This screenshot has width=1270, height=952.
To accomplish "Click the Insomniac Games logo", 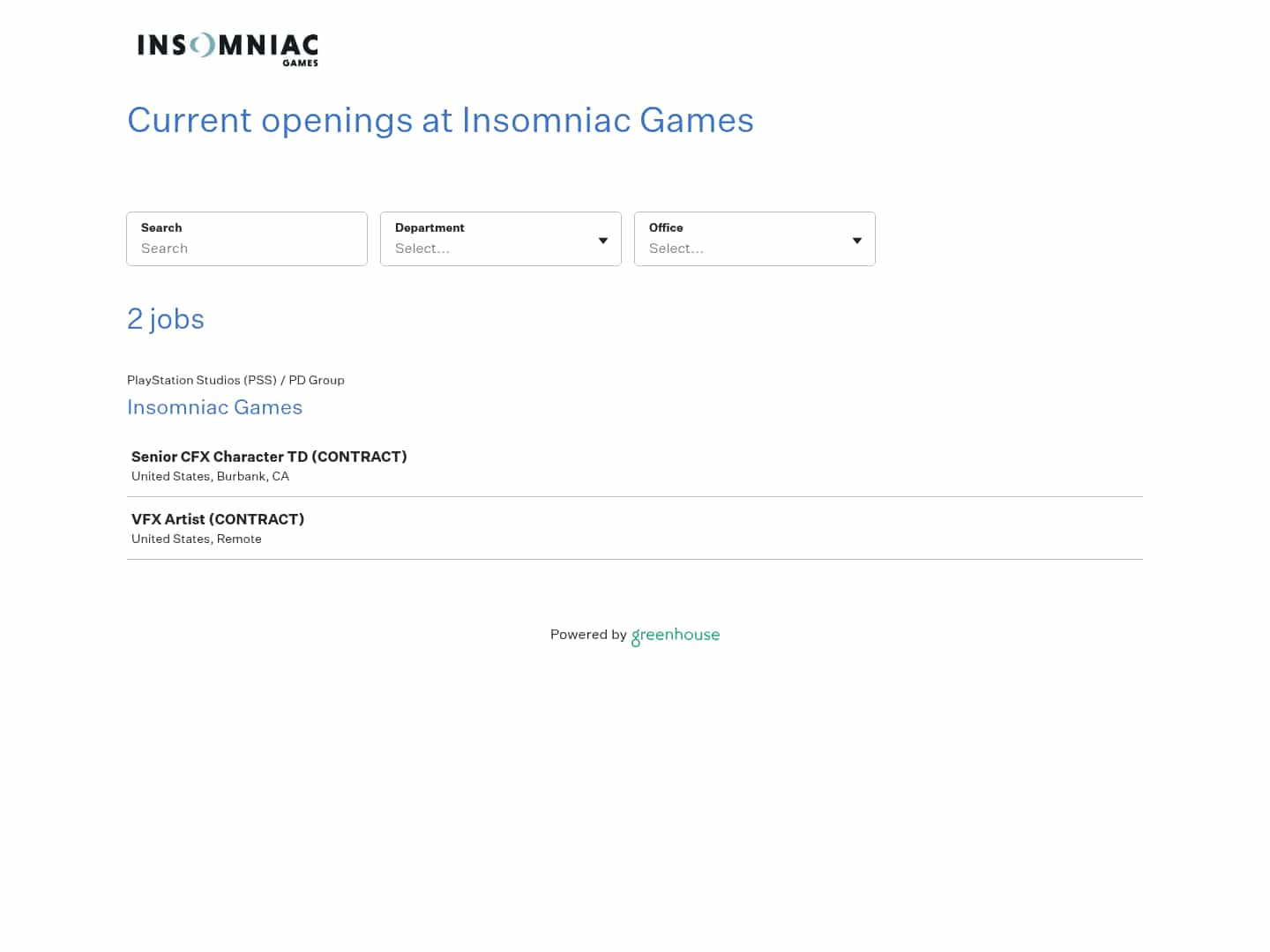I will point(227,48).
